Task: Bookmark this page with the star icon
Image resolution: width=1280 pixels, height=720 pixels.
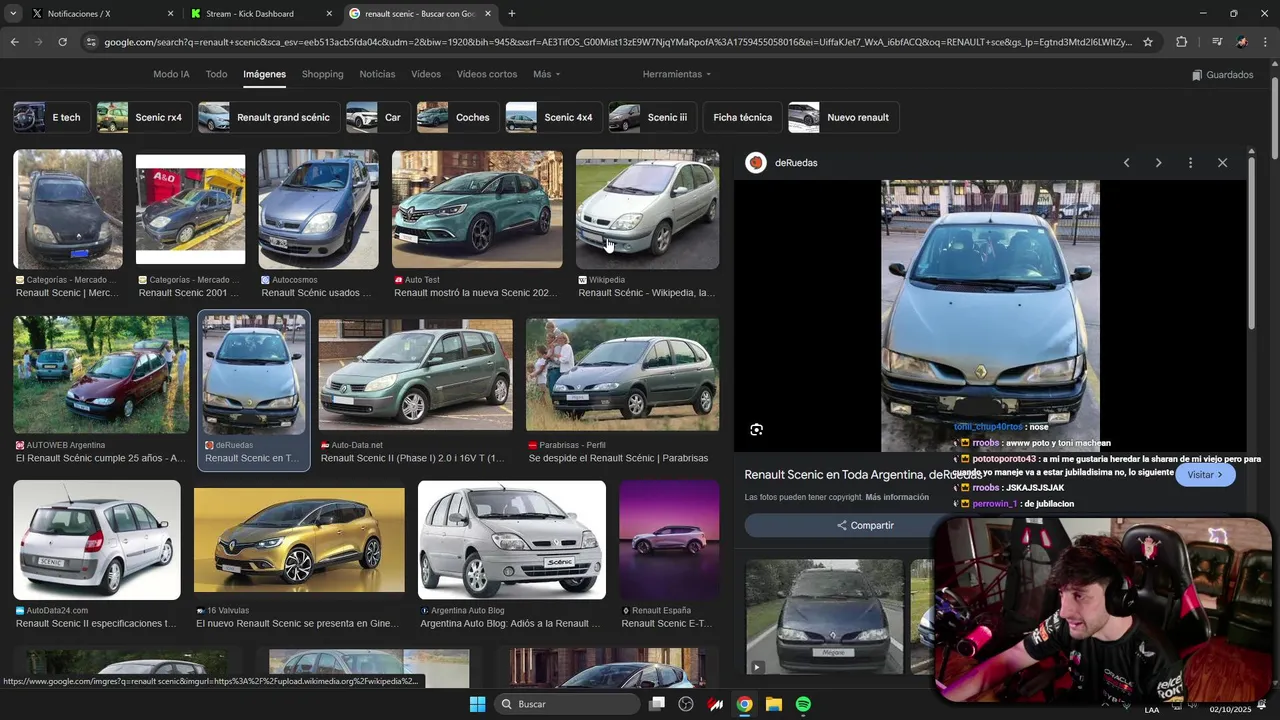Action: (1148, 42)
